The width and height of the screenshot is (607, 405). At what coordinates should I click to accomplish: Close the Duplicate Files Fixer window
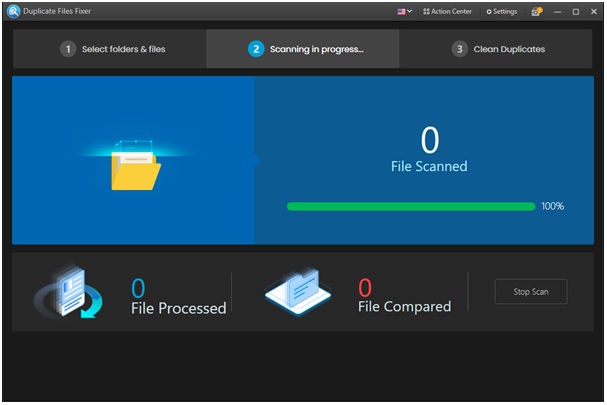tap(594, 12)
